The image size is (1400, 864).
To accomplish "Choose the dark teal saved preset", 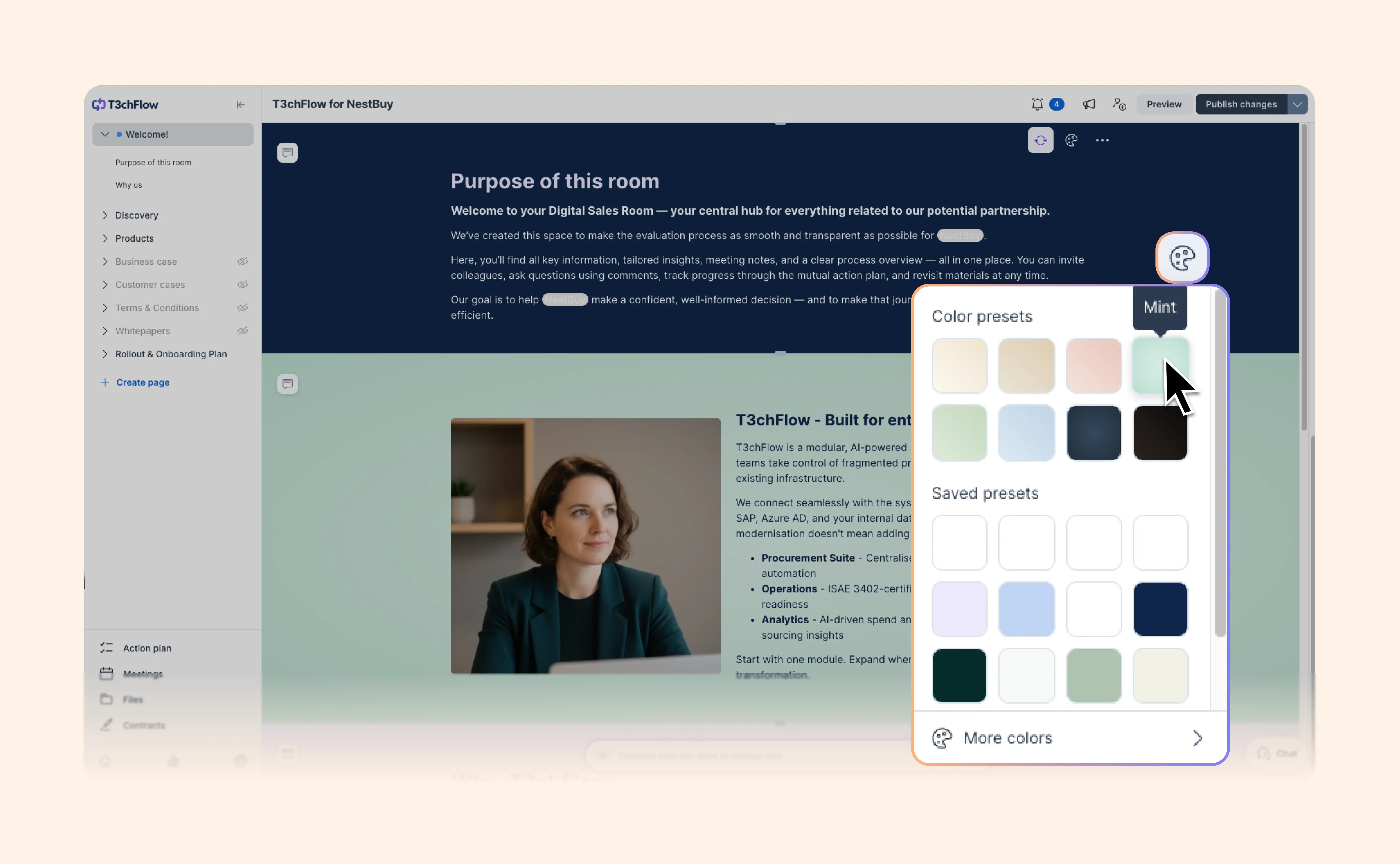I will [959, 676].
